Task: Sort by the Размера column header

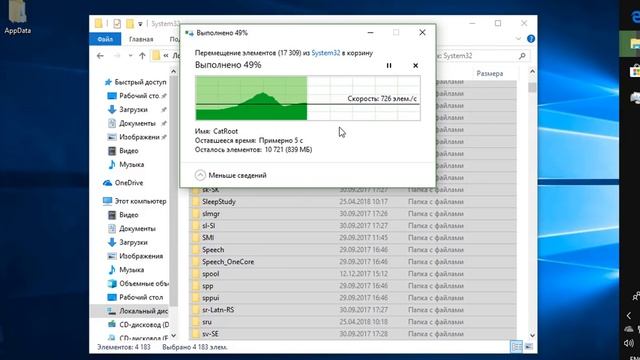Action: pos(489,73)
